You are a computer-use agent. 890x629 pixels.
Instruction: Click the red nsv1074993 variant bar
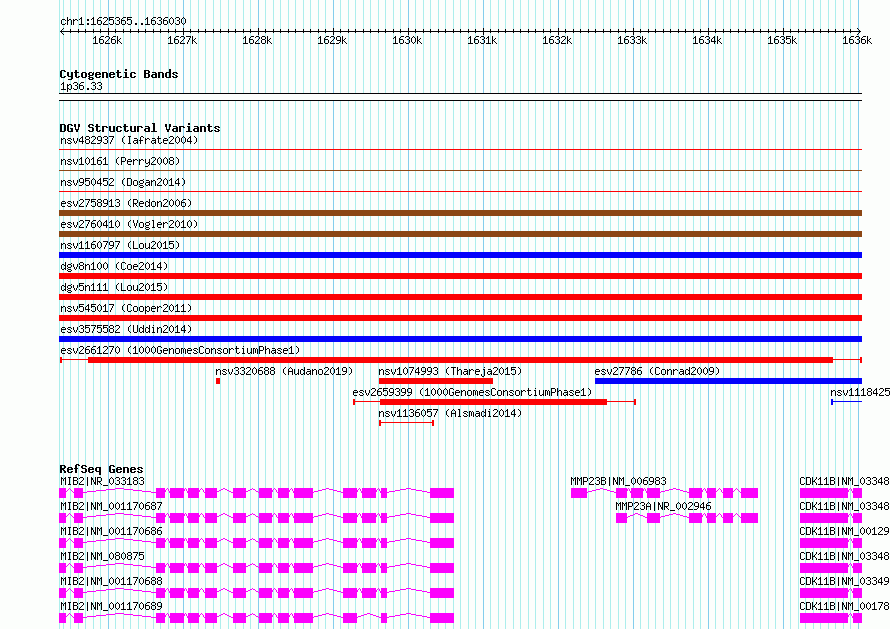tap(435, 381)
